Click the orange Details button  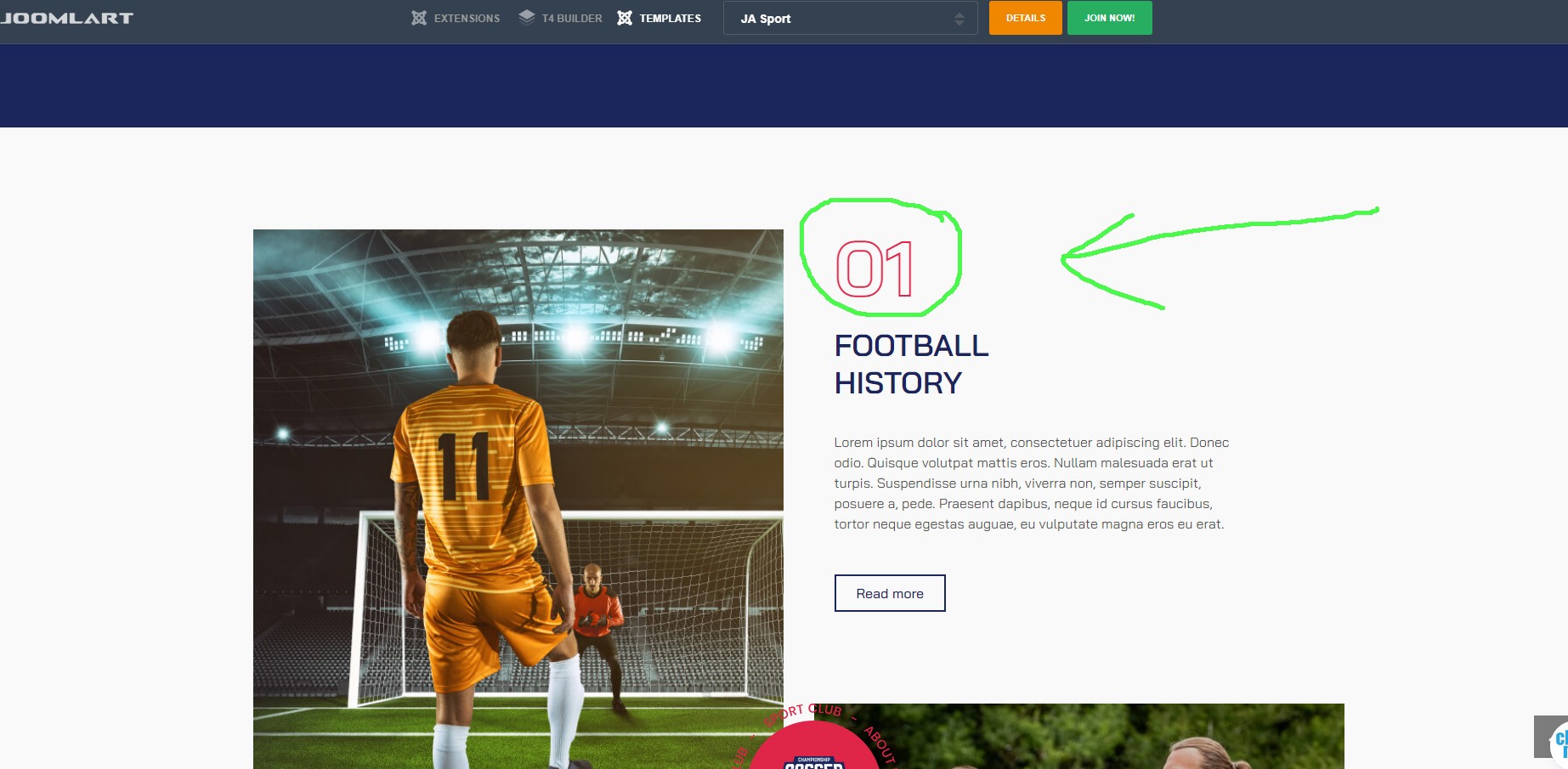coord(1026,18)
